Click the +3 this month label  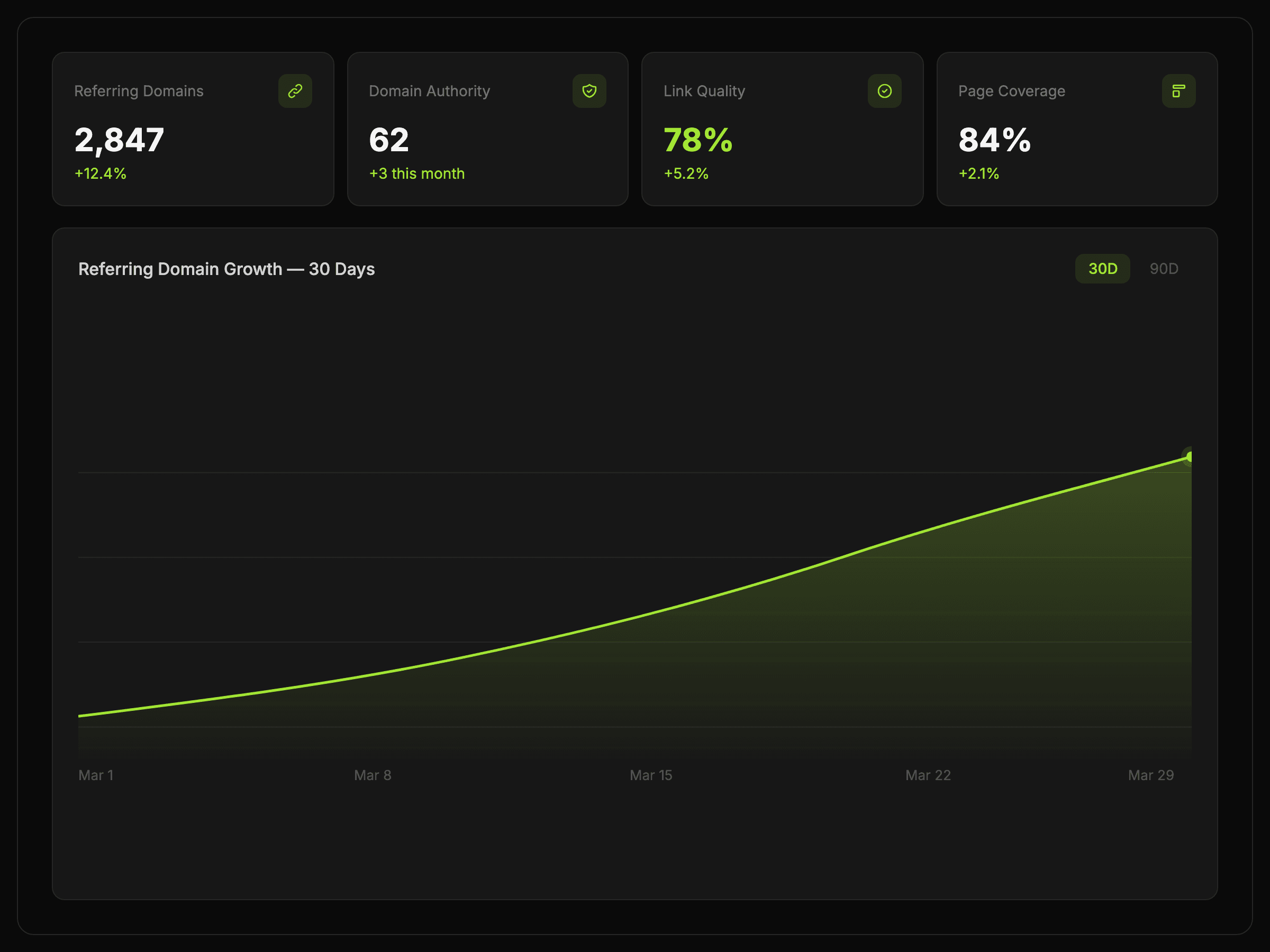(417, 173)
